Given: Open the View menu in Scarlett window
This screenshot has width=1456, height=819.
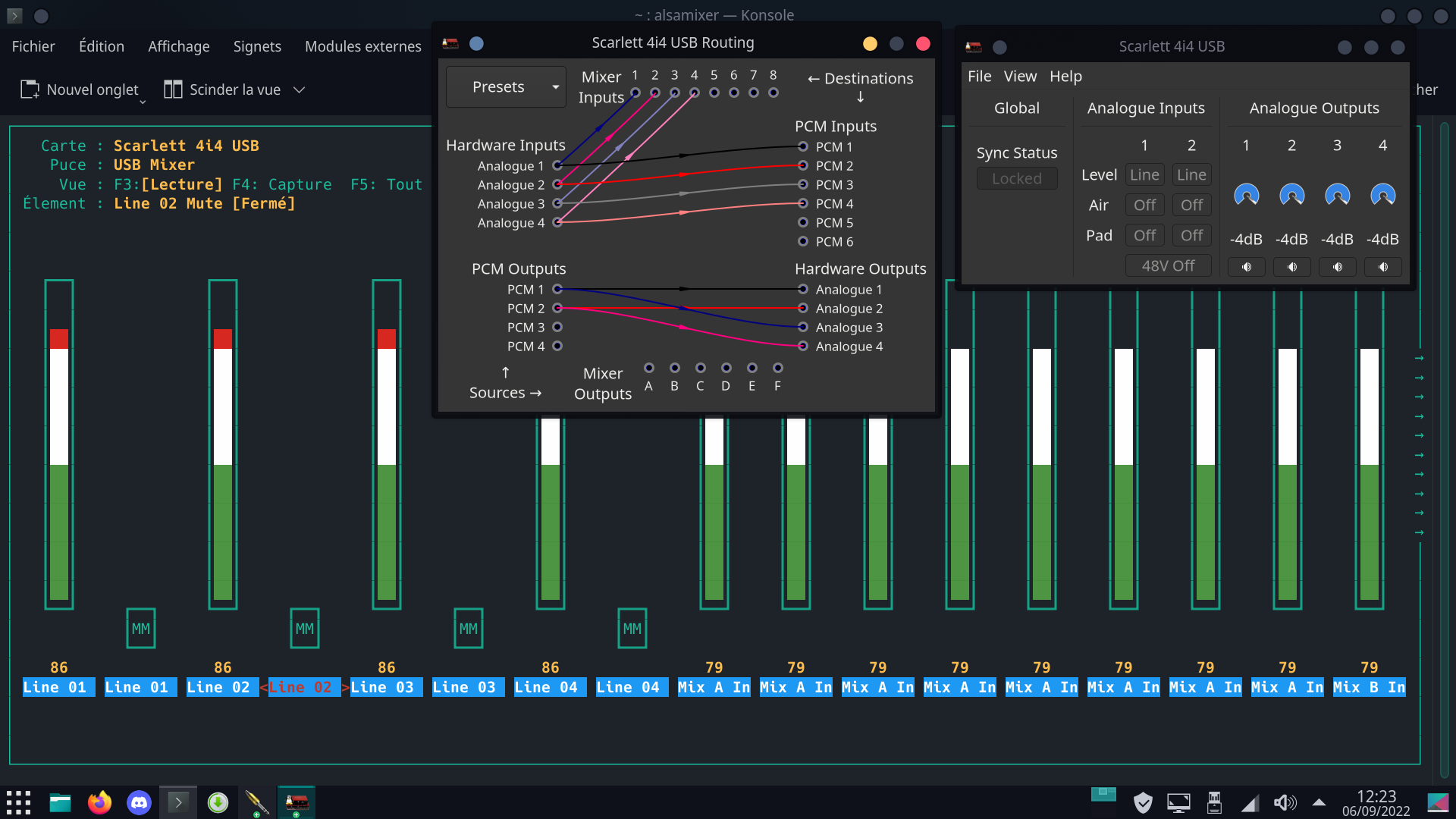Looking at the screenshot, I should (x=1020, y=76).
